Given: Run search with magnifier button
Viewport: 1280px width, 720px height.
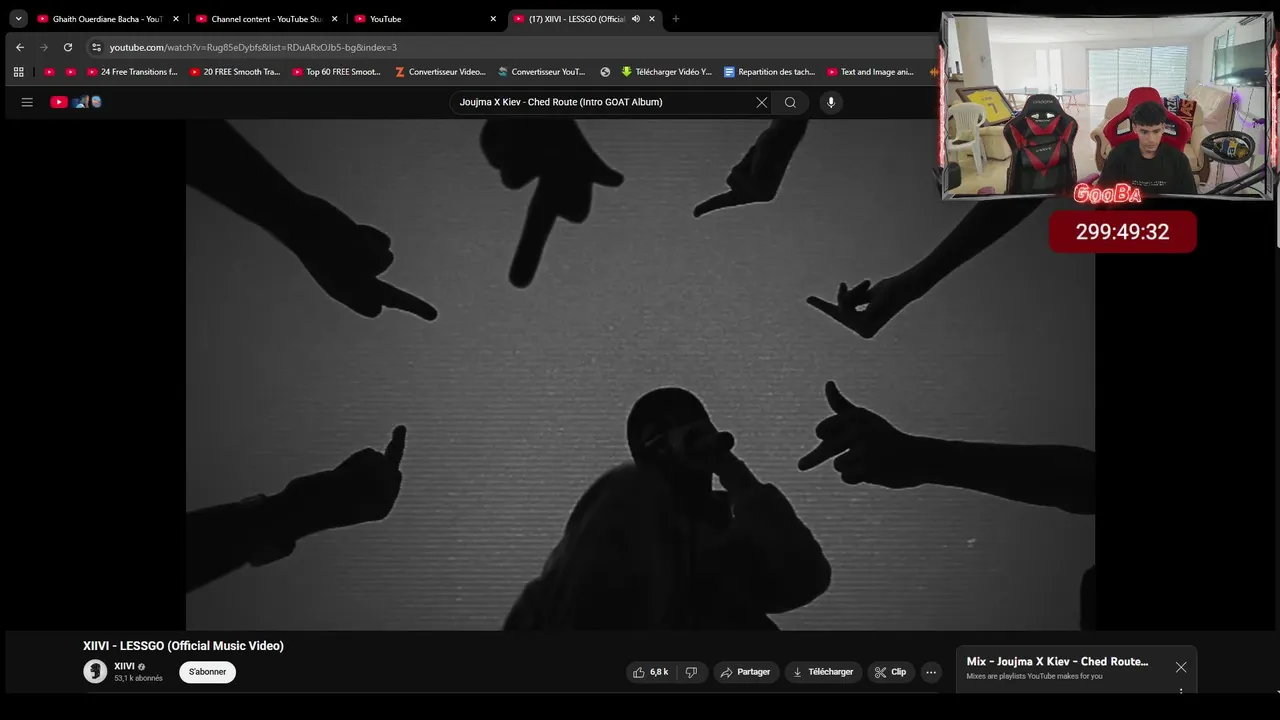Looking at the screenshot, I should 790,102.
